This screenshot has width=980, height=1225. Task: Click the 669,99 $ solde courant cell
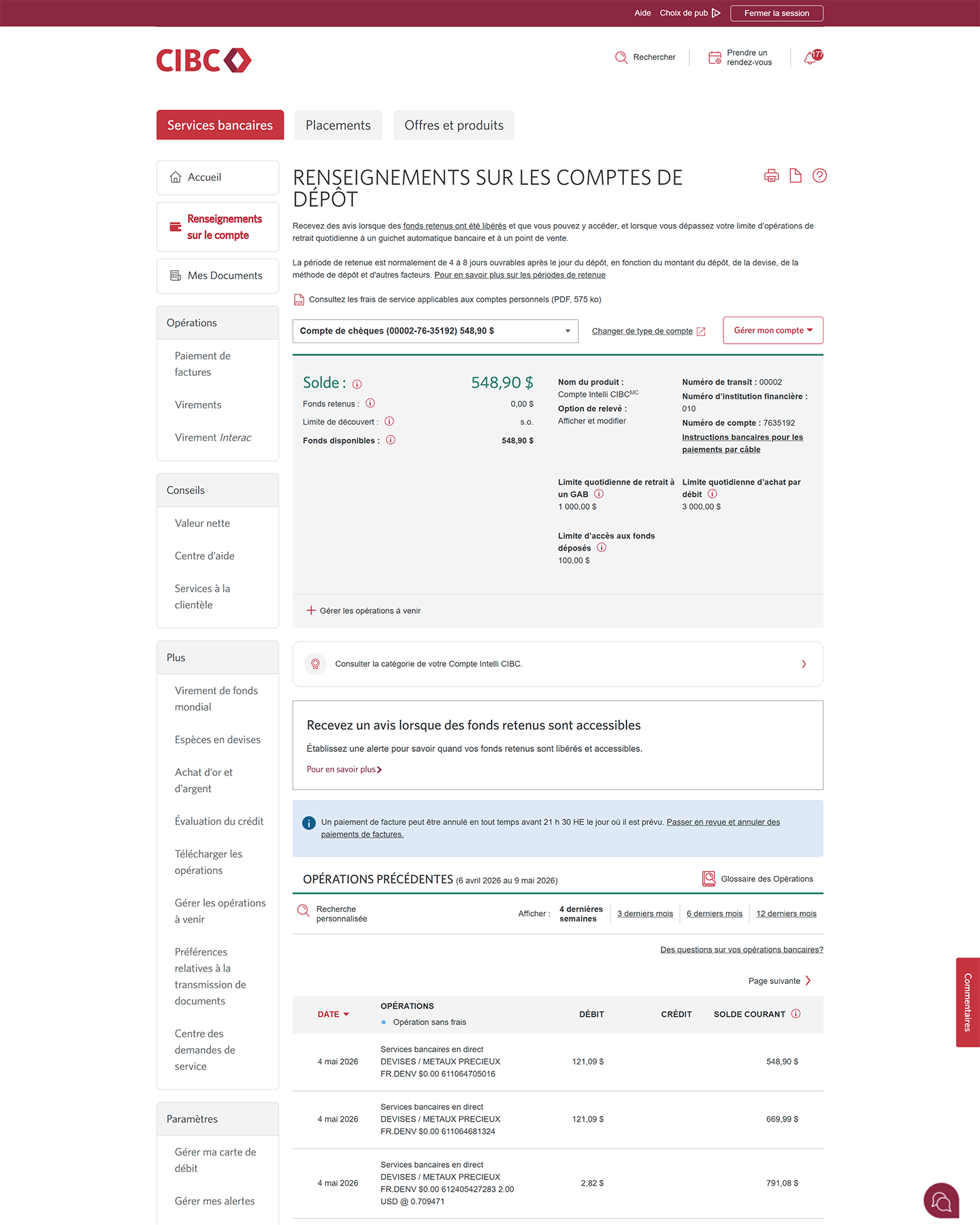(782, 1120)
